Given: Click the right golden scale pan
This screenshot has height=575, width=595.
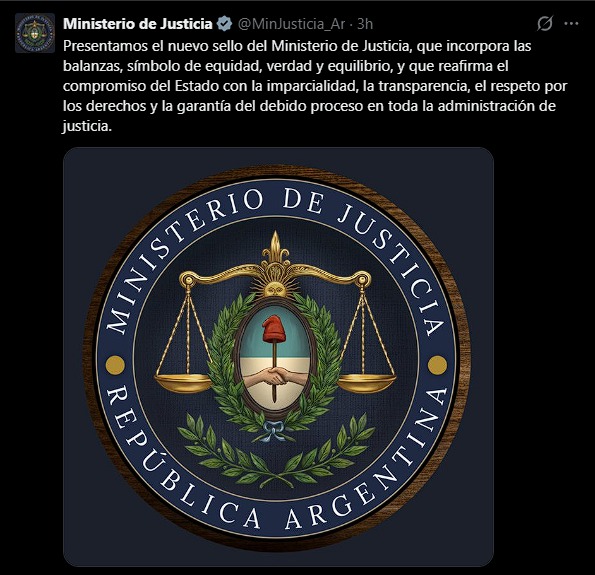Looking at the screenshot, I should (x=366, y=383).
